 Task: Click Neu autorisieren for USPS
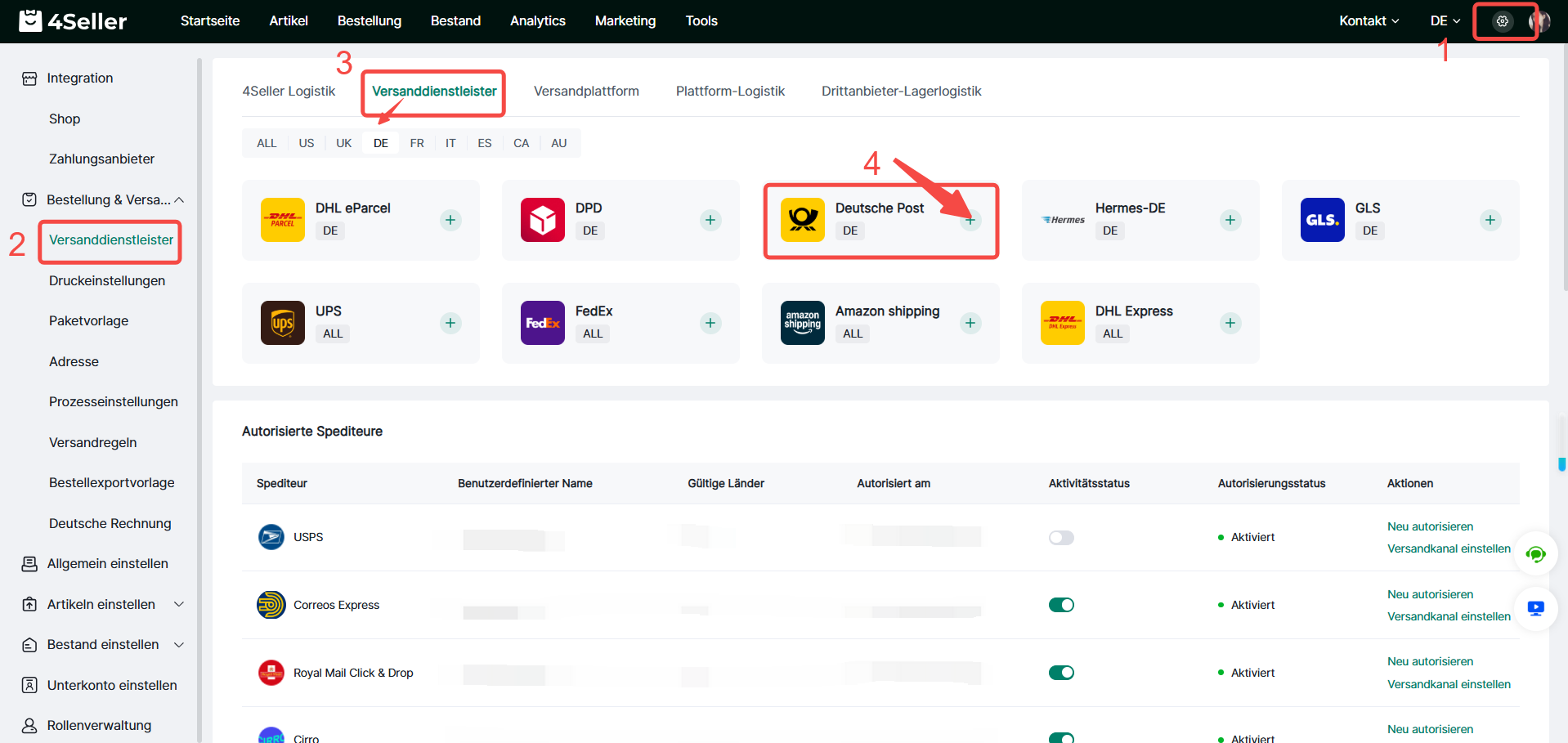[x=1430, y=526]
